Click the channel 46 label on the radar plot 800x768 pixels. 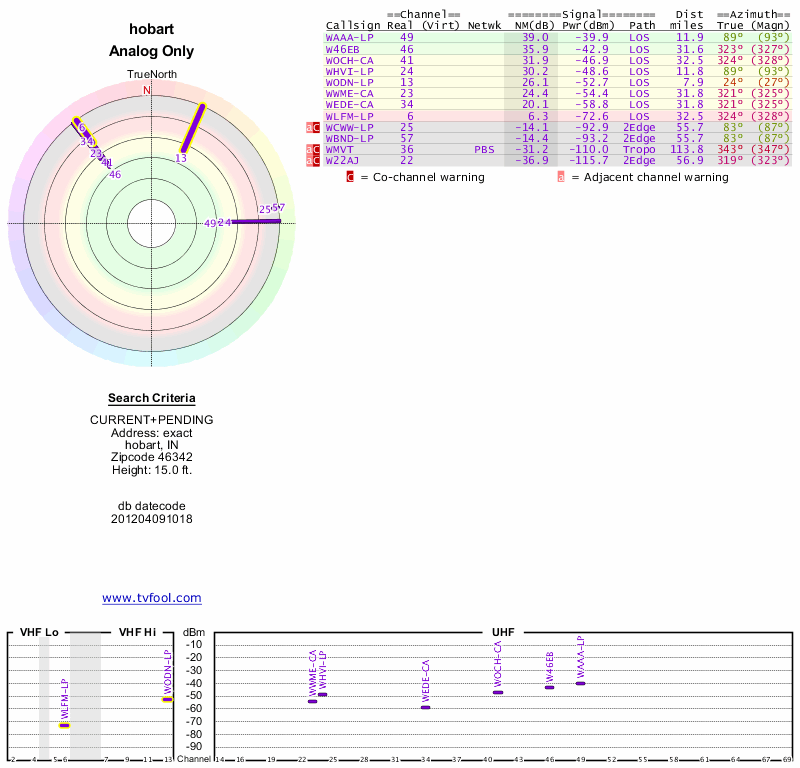pos(115,175)
